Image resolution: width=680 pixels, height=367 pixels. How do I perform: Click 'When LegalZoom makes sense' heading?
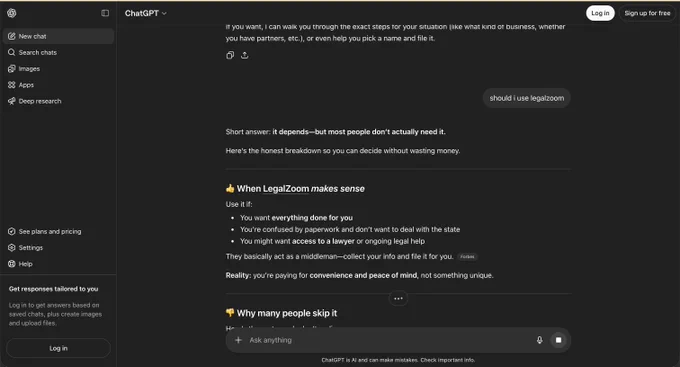(x=295, y=189)
